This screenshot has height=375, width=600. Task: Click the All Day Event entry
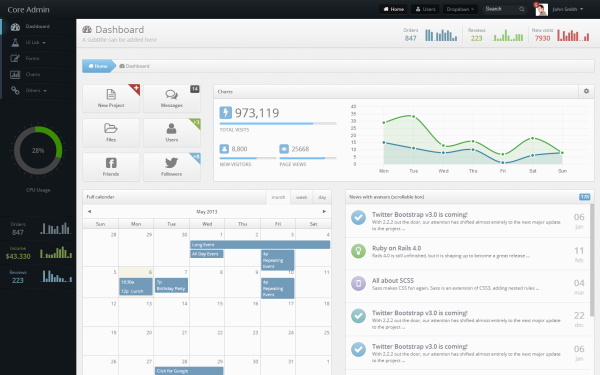tap(207, 254)
